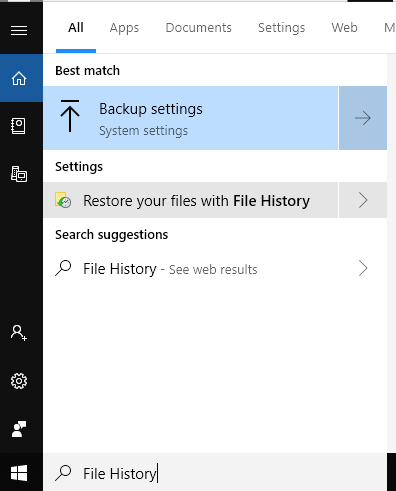
Task: Switch to the Settings tab
Action: coord(282,28)
